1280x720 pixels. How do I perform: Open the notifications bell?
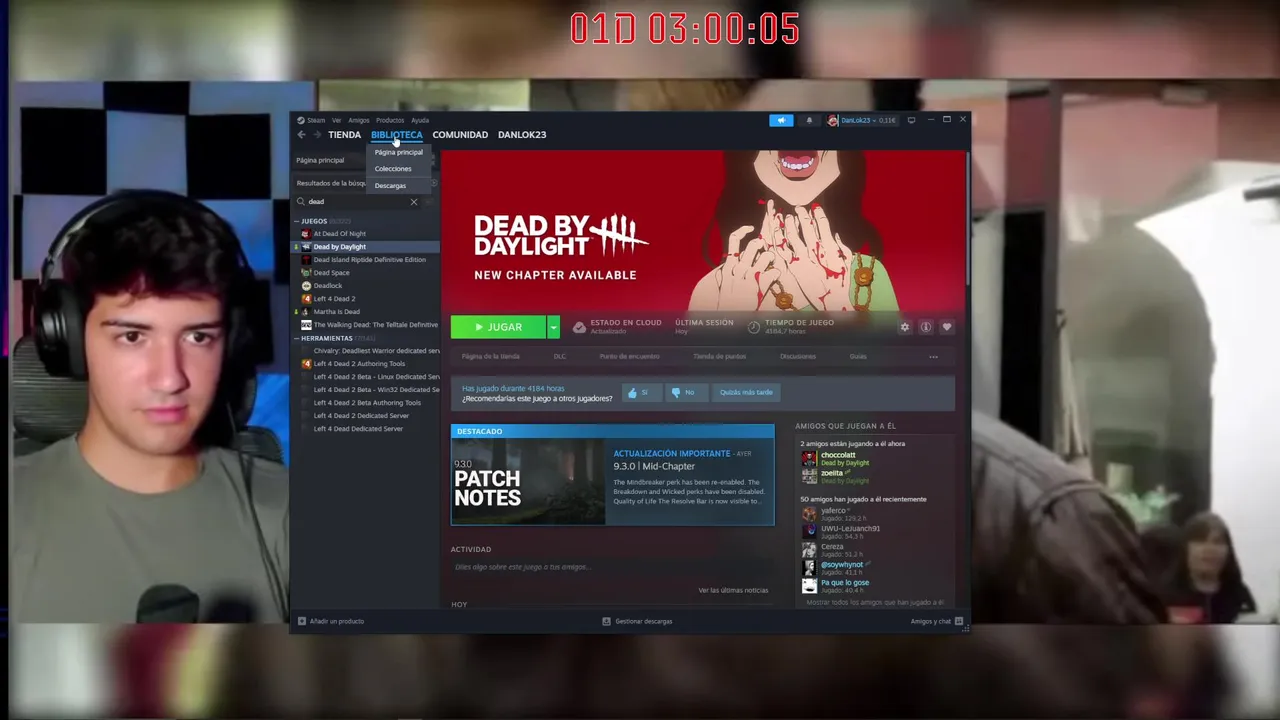(x=809, y=120)
